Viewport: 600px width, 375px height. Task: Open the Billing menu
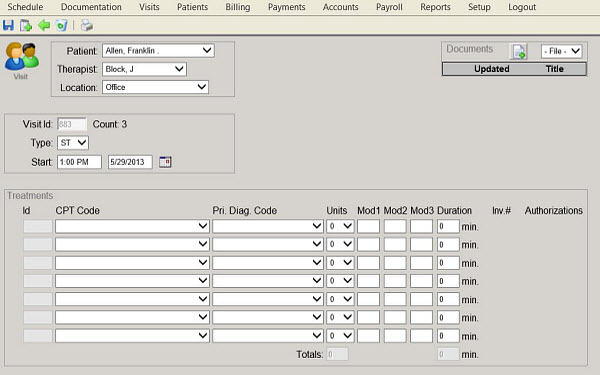(238, 7)
